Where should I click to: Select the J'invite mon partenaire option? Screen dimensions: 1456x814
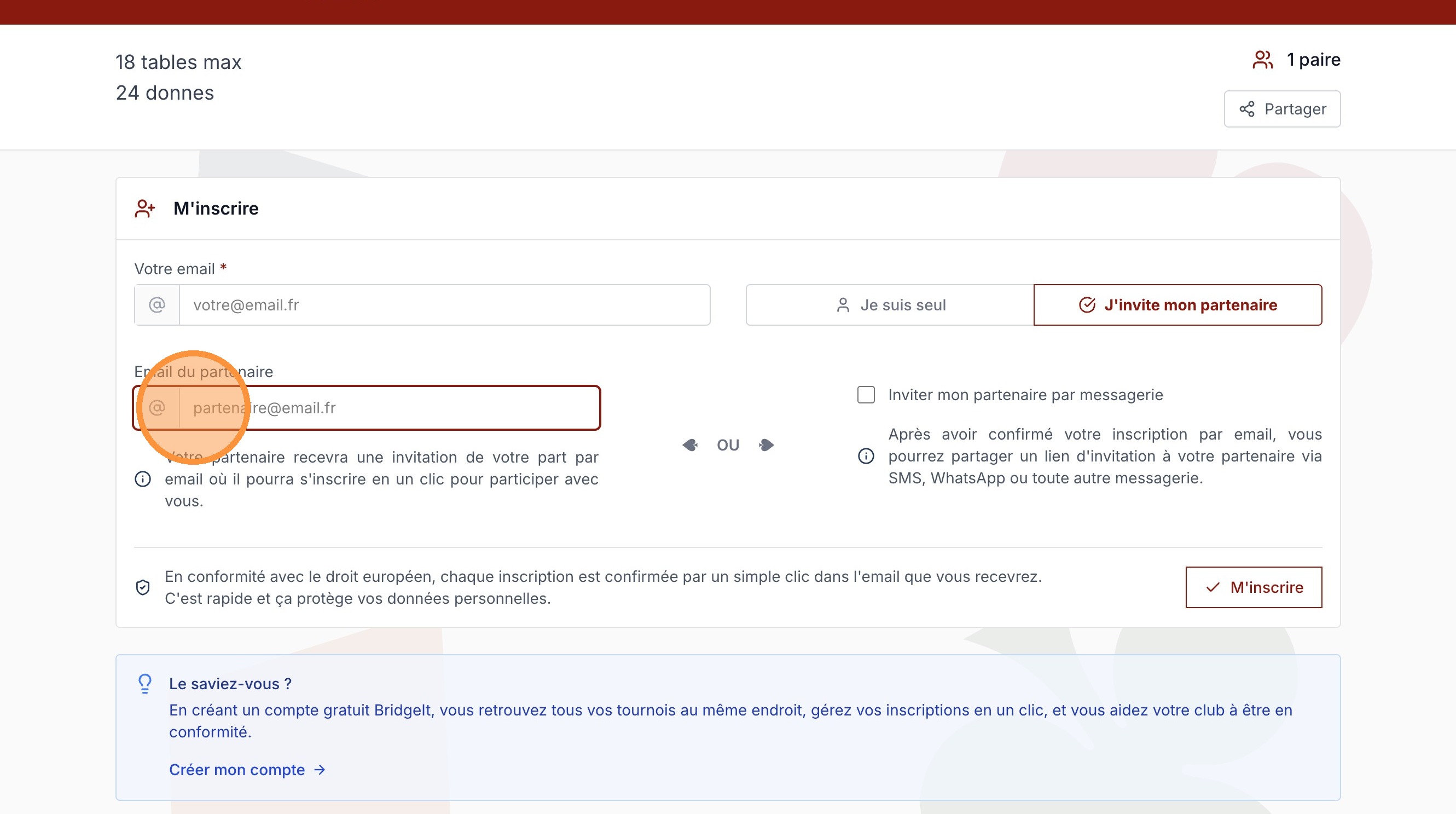[1179, 305]
